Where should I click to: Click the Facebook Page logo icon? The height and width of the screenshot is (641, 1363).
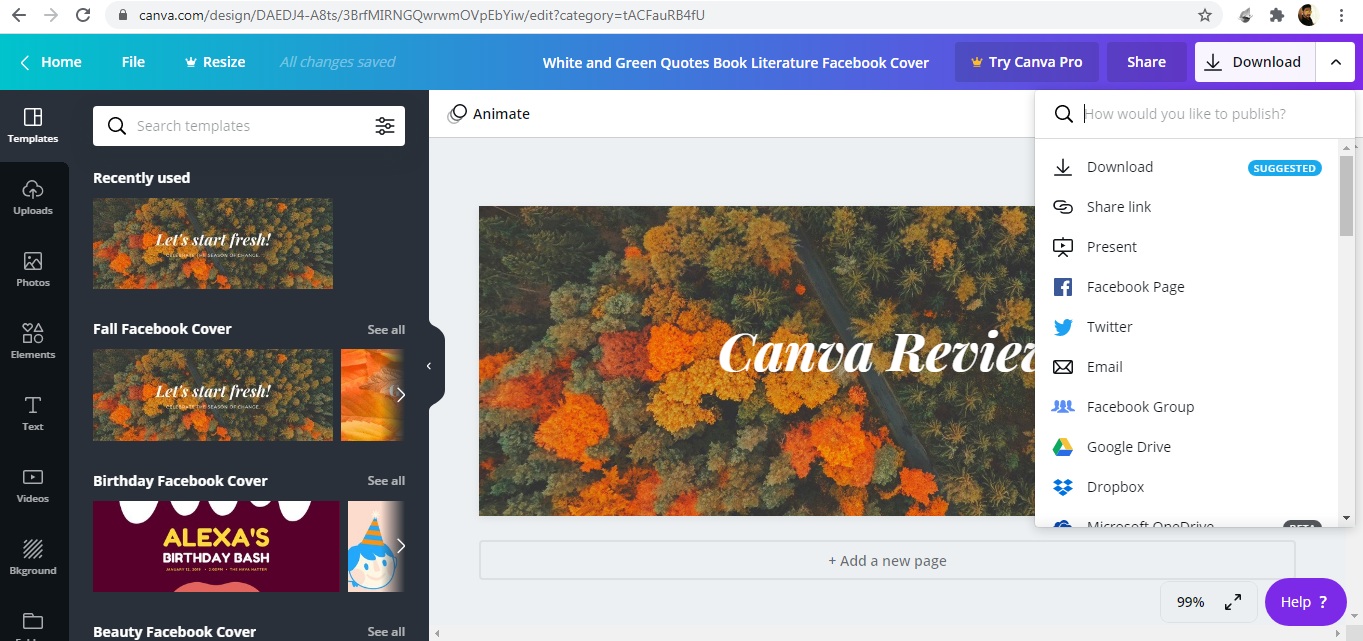pos(1063,287)
